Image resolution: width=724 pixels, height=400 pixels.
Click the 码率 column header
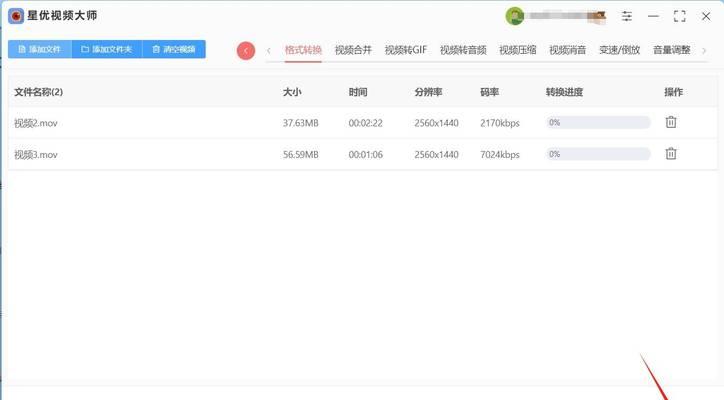click(489, 92)
